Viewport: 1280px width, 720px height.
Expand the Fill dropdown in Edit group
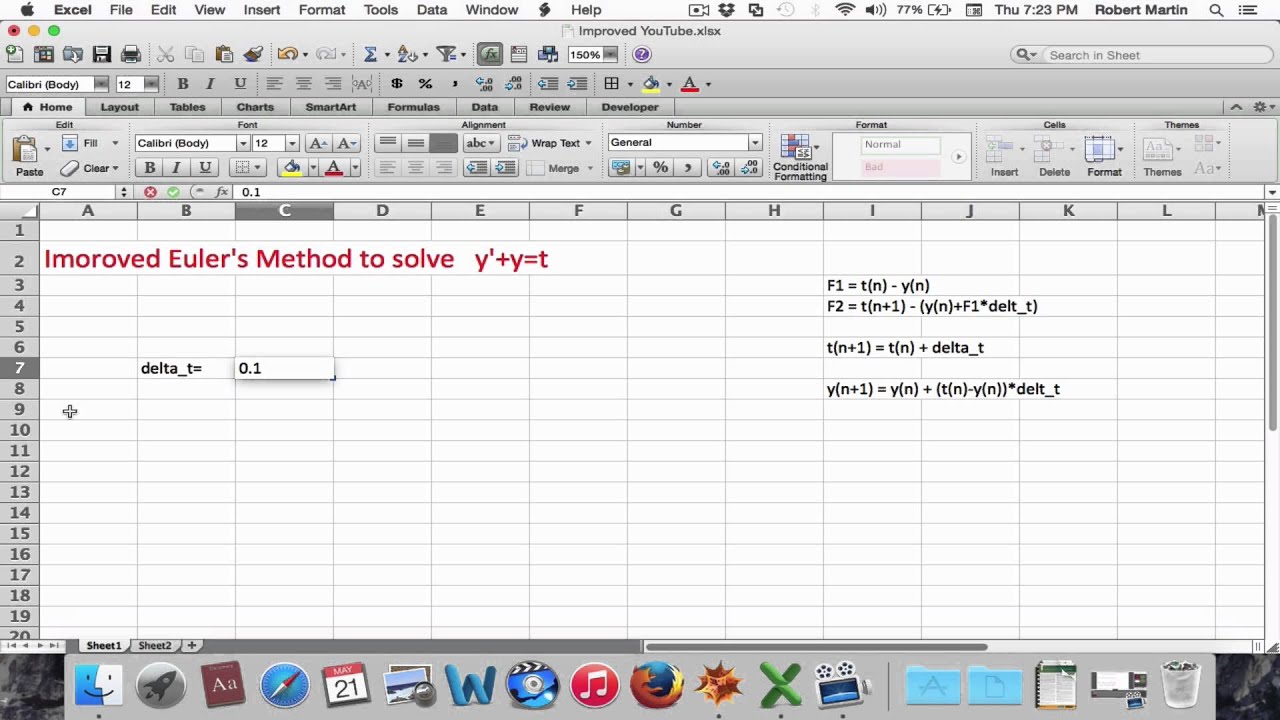pos(114,143)
